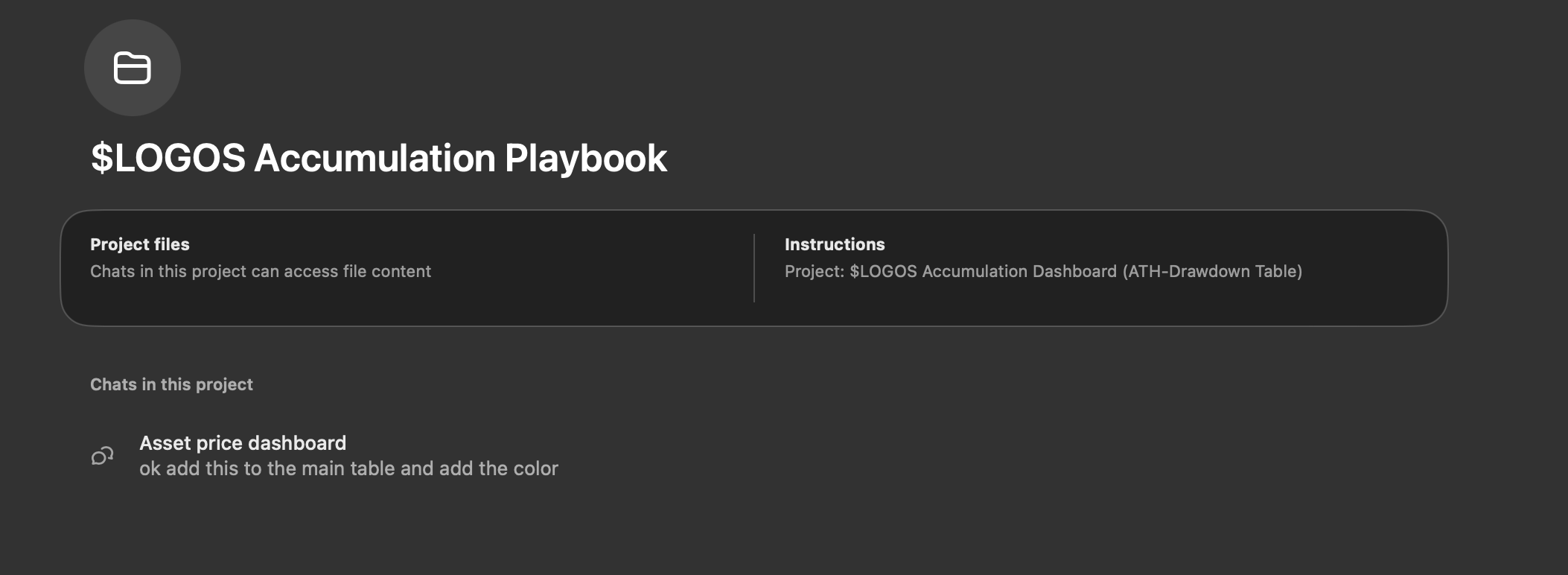Click the "Chats in this project" section label
This screenshot has width=1568, height=575.
coord(171,384)
